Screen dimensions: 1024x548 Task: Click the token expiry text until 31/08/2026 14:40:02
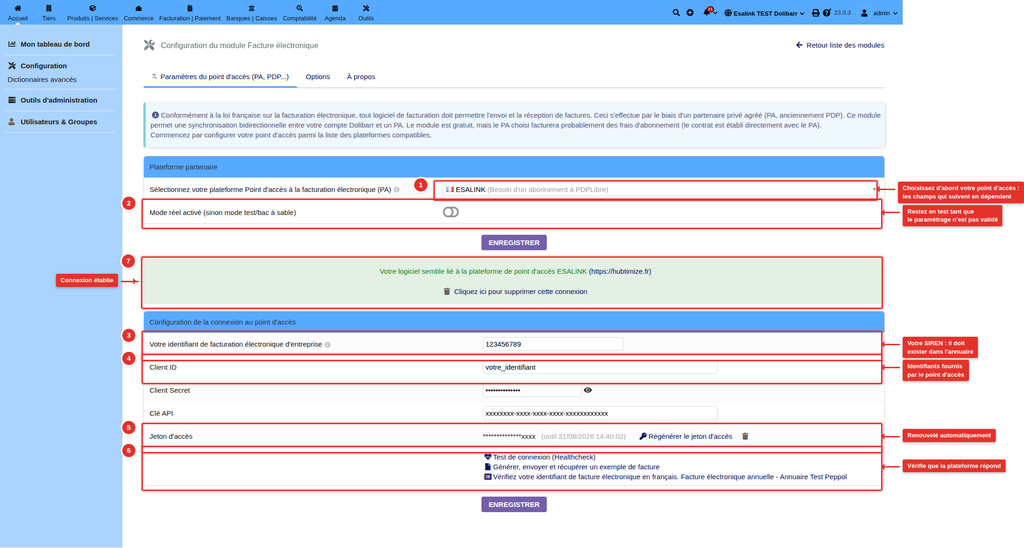coord(583,436)
